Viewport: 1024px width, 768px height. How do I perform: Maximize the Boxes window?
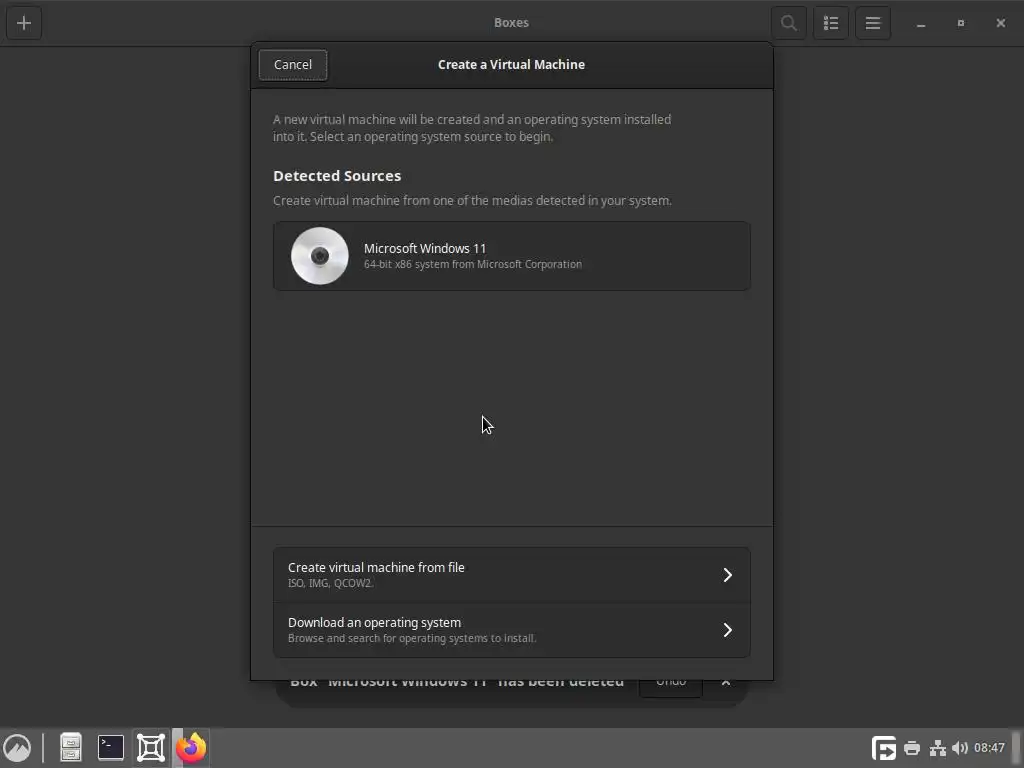pos(961,23)
